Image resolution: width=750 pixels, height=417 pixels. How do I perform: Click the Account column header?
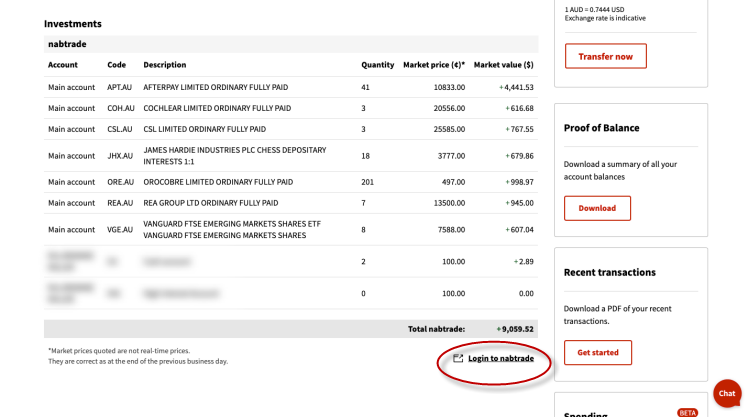63,65
